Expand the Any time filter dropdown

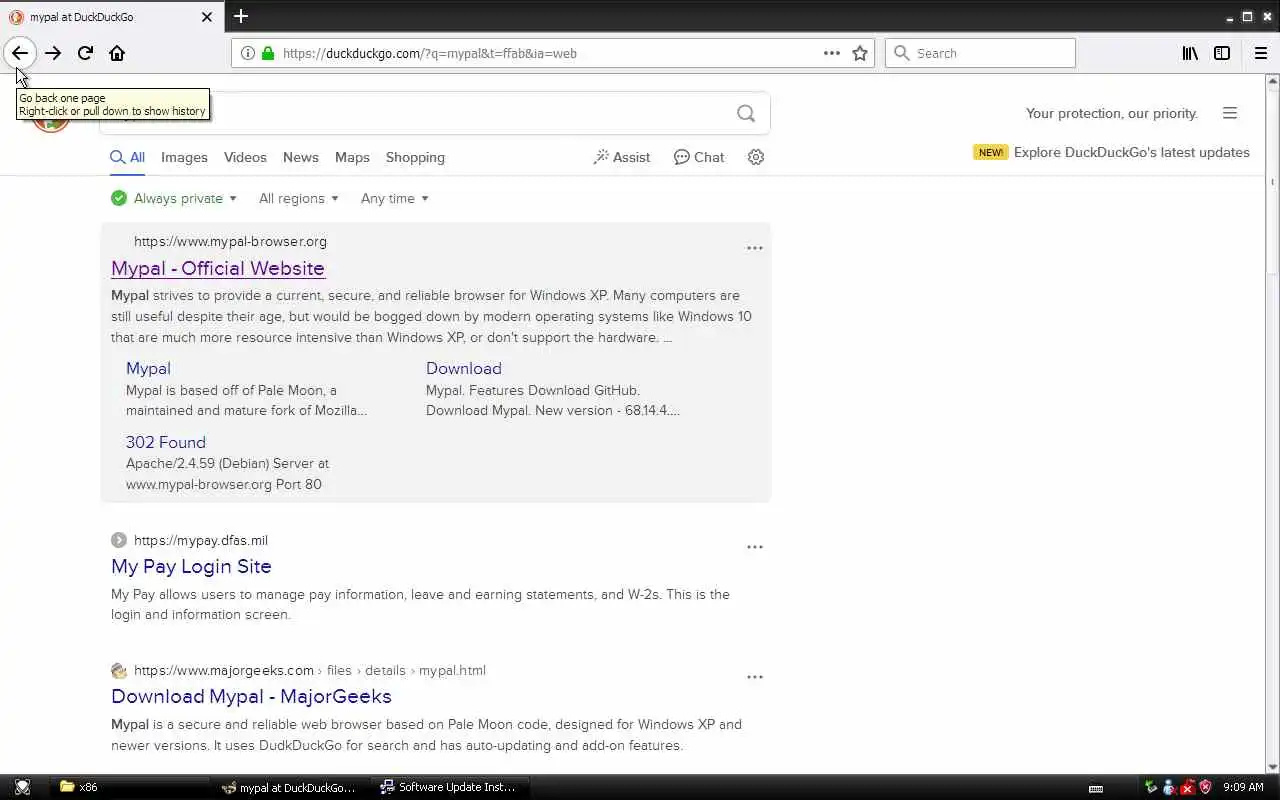394,198
